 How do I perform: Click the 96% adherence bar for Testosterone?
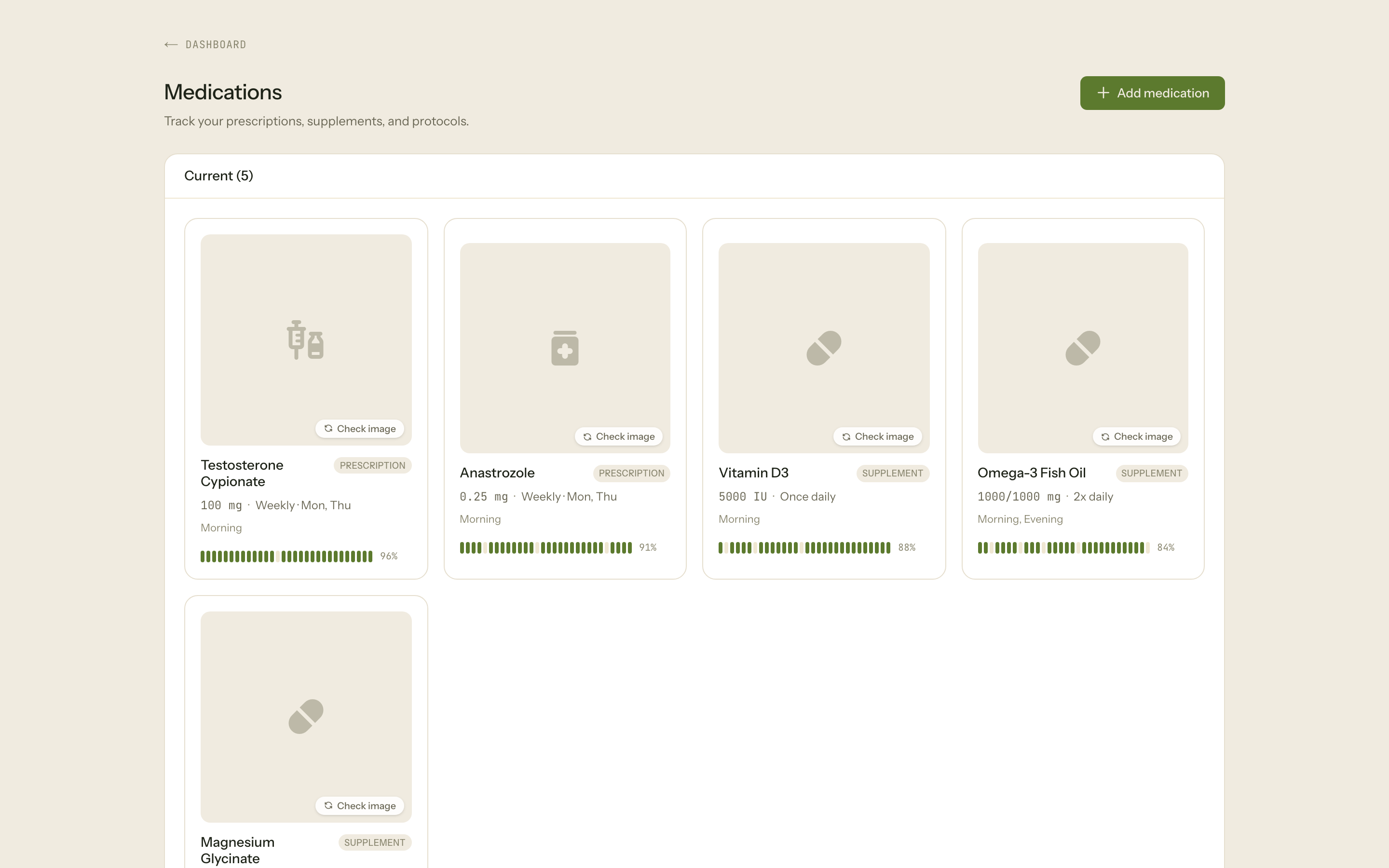(x=286, y=556)
